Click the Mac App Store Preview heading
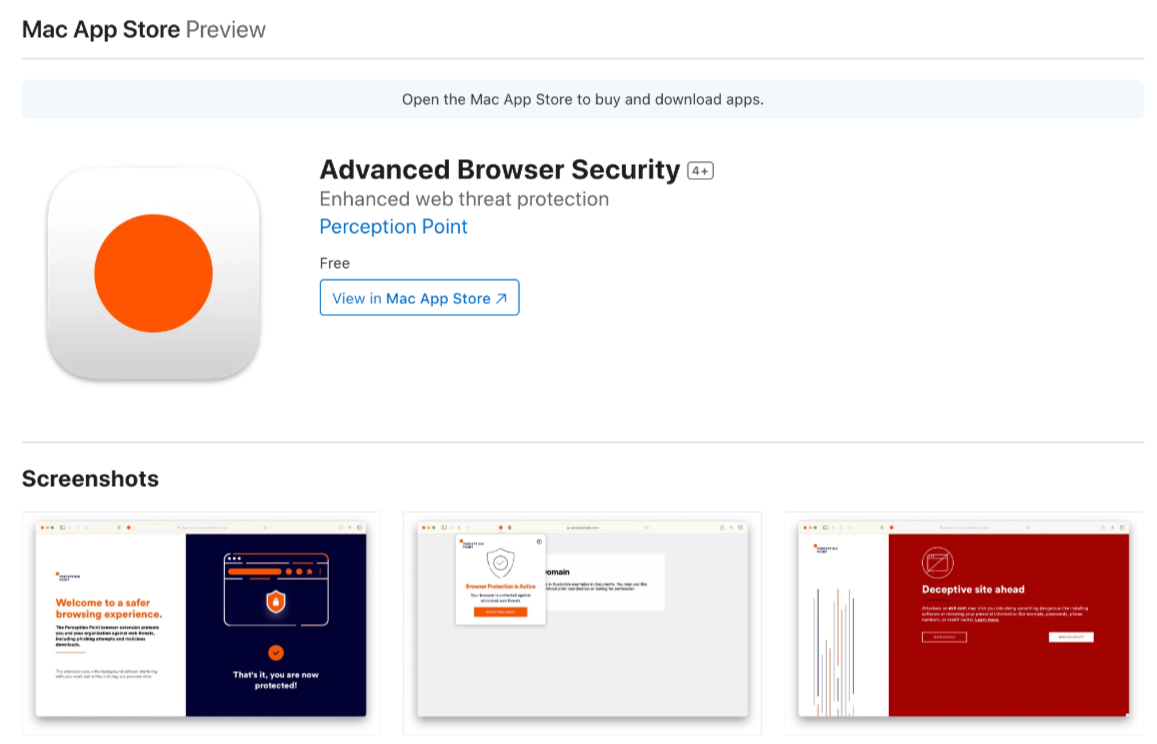This screenshot has width=1157, height=744. (x=144, y=30)
